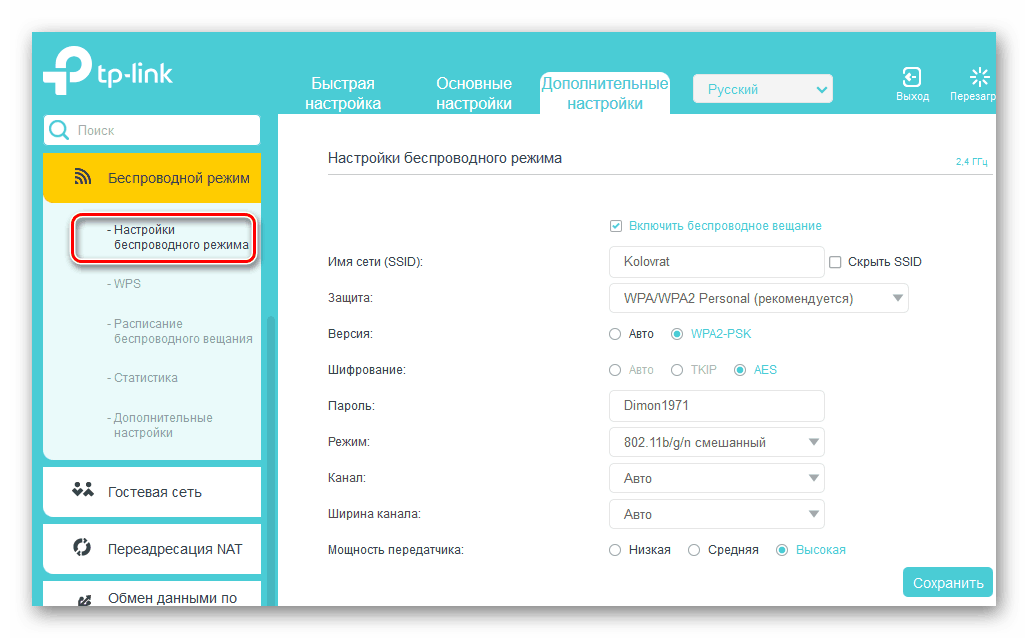Open Беспроводной режим sidebar section
This screenshot has width=1028, height=638.
pos(152,178)
